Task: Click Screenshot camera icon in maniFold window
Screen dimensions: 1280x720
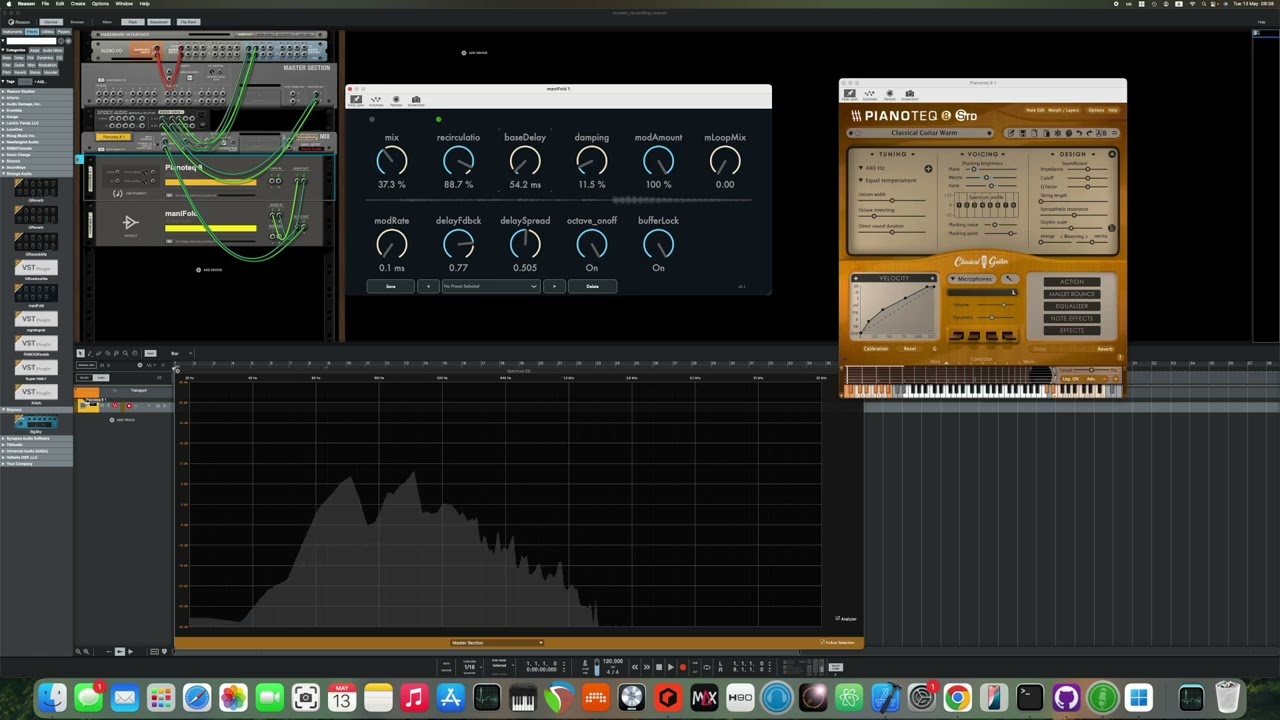Action: pos(416,99)
